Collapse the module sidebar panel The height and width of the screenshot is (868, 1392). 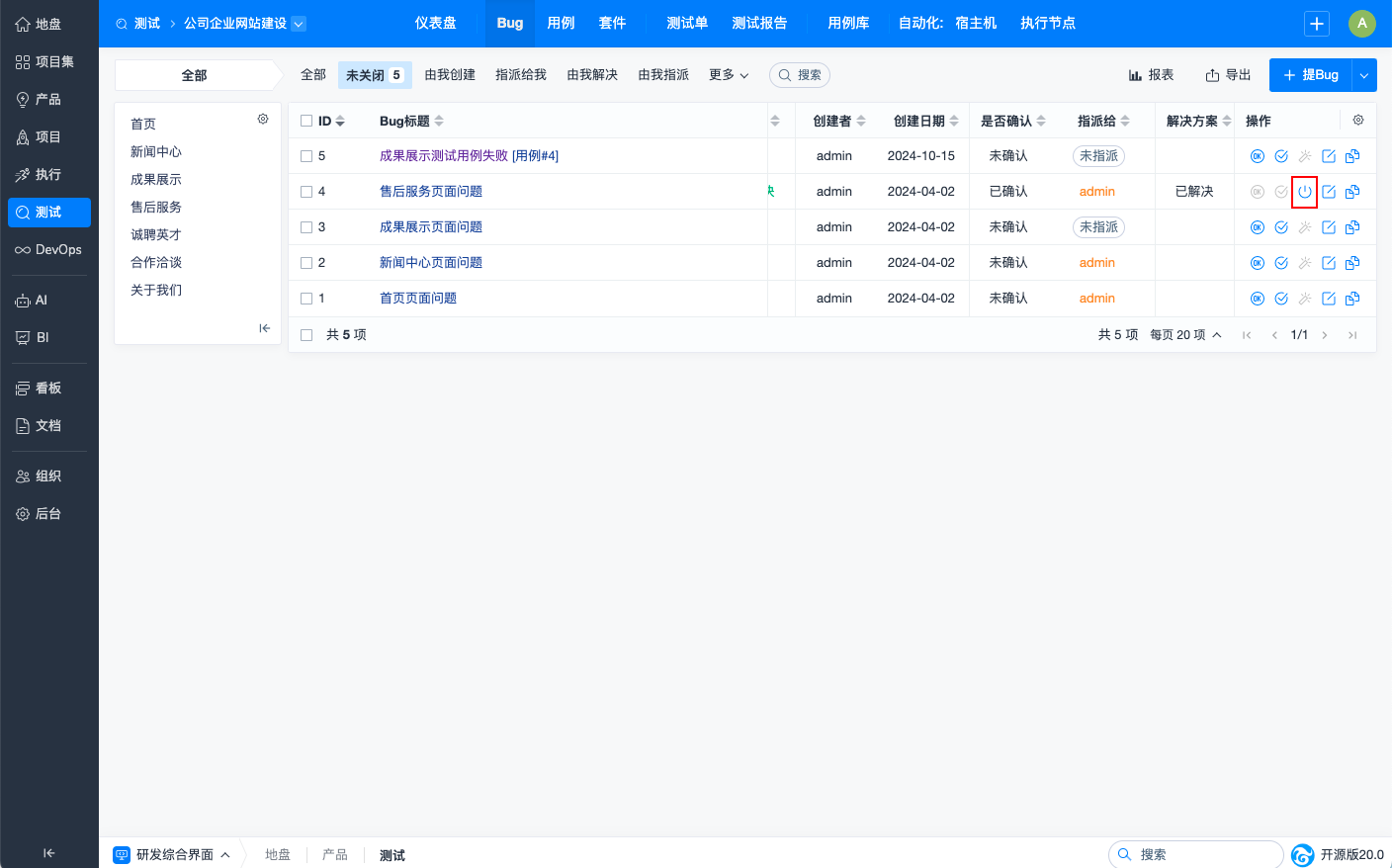pyautogui.click(x=264, y=328)
